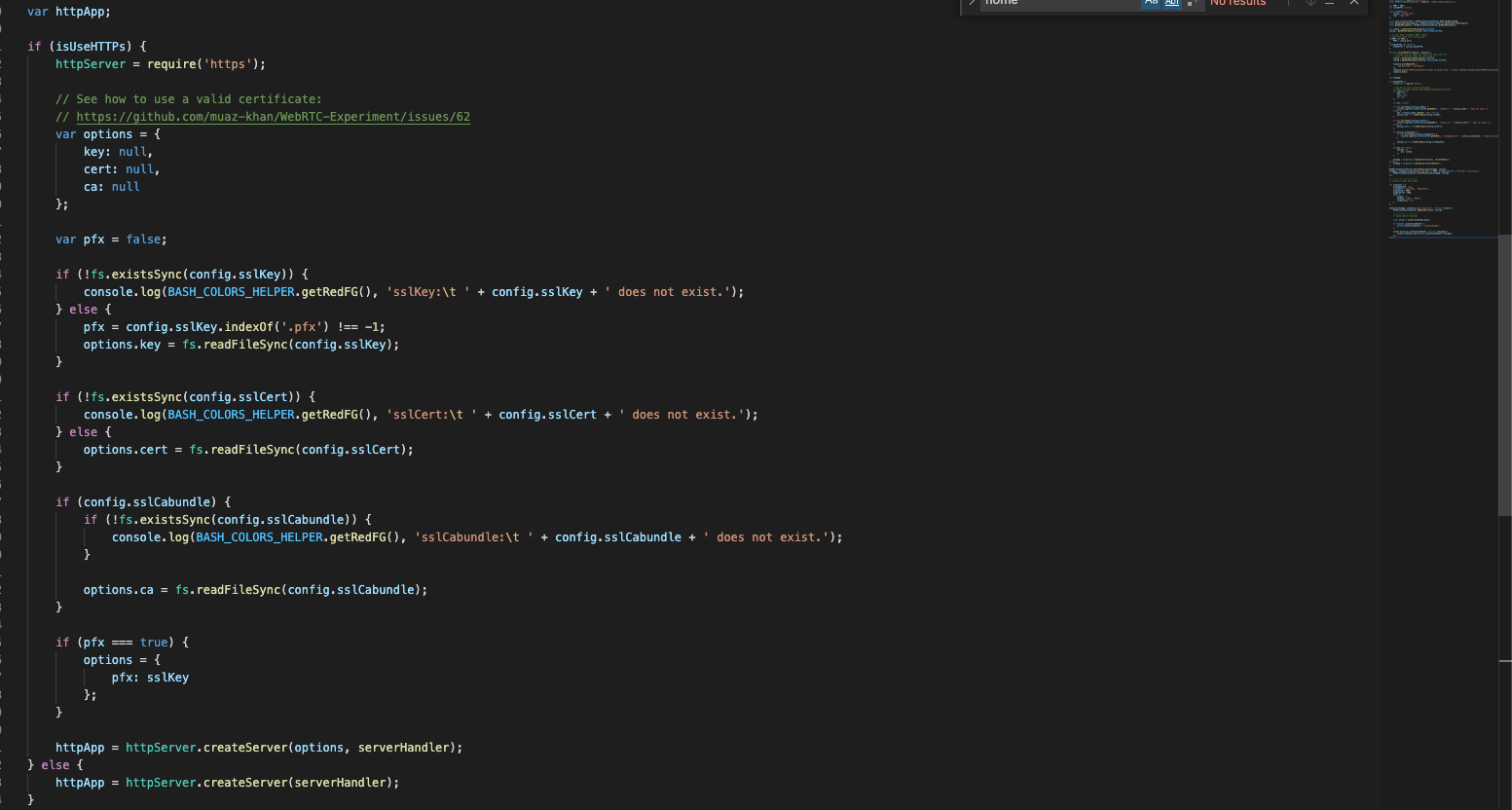1512x810 pixels.
Task: Toggle Use Regular Expression option
Action: click(x=1190, y=3)
